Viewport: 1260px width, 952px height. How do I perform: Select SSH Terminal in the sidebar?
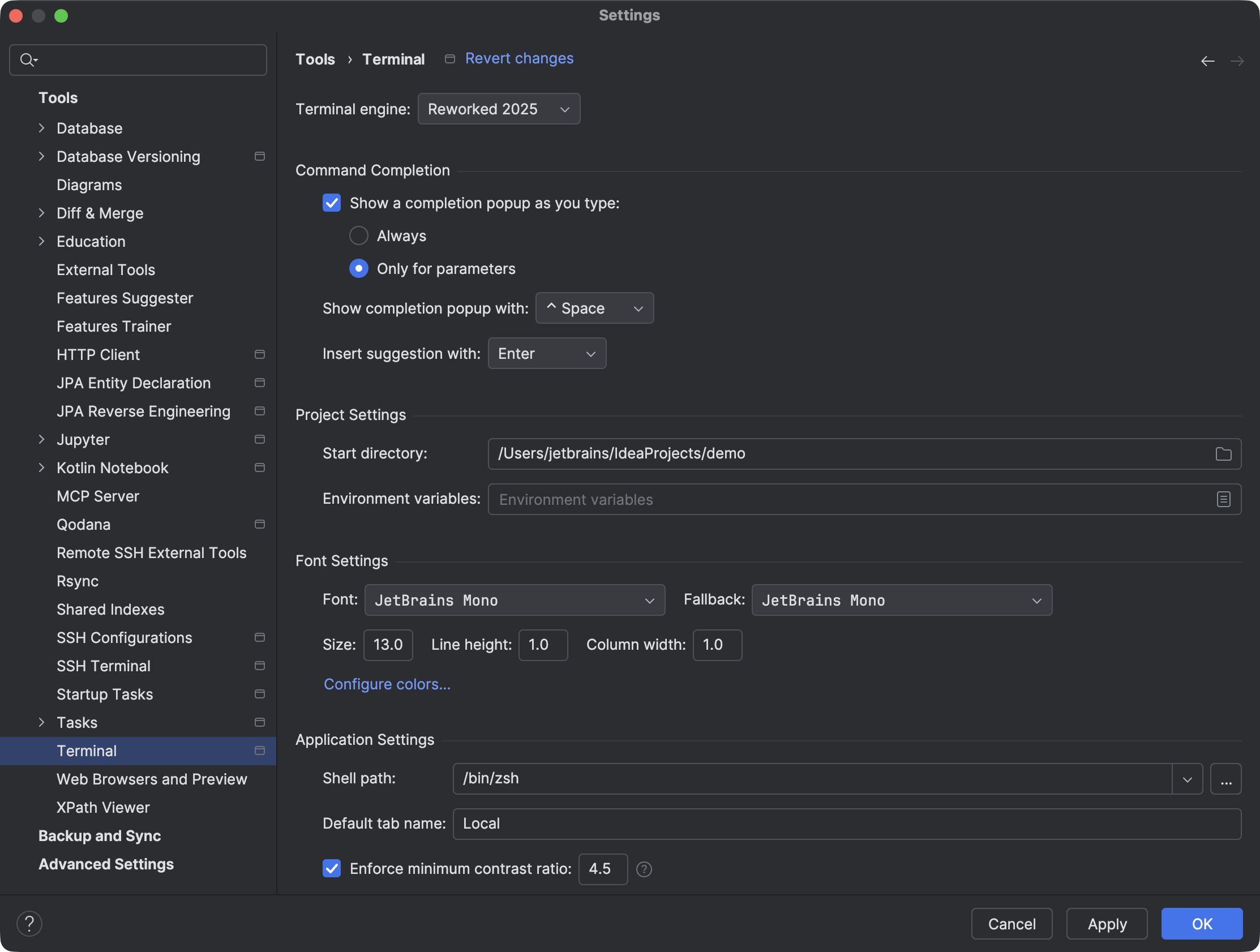(103, 666)
